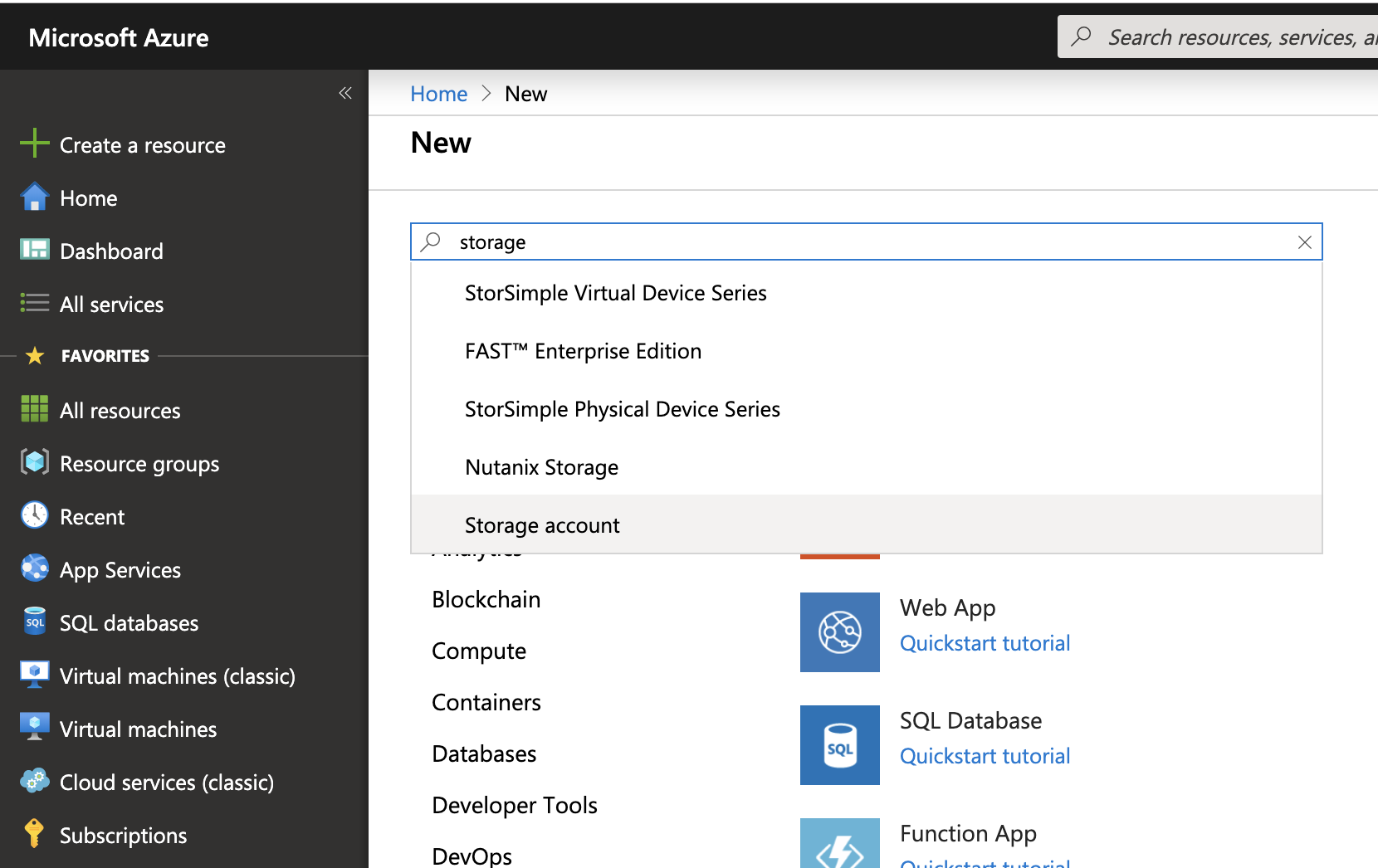1378x868 pixels.
Task: Open SQL databases in sidebar
Action: point(129,623)
